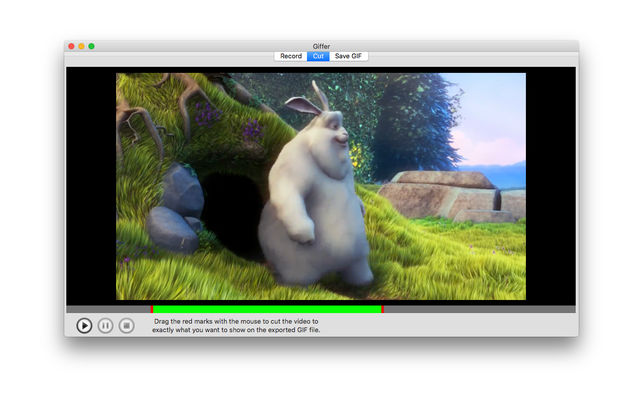Open the Save GIF tab
The image size is (643, 402).
[348, 56]
